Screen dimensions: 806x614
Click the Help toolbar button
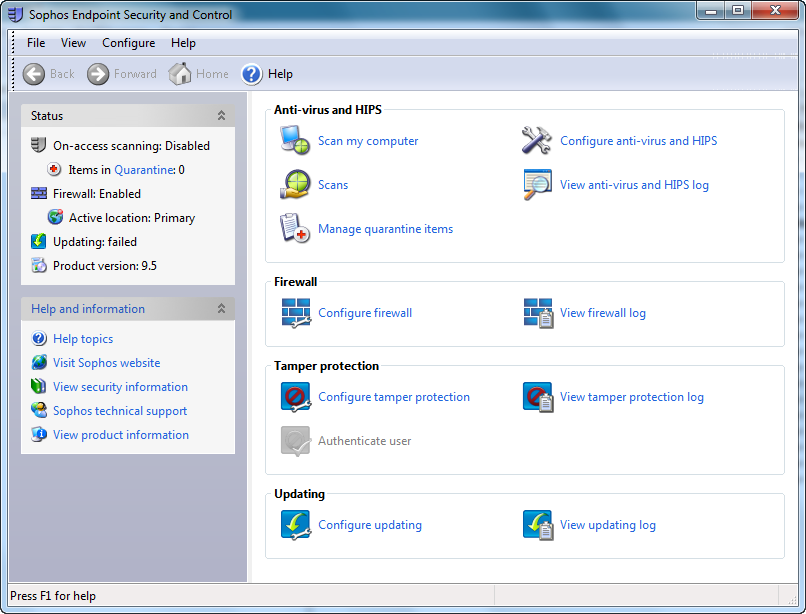pyautogui.click(x=267, y=74)
